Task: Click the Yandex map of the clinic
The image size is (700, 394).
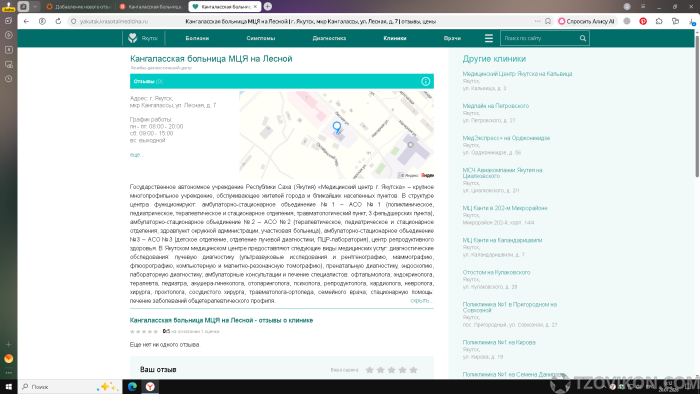Action: point(337,135)
